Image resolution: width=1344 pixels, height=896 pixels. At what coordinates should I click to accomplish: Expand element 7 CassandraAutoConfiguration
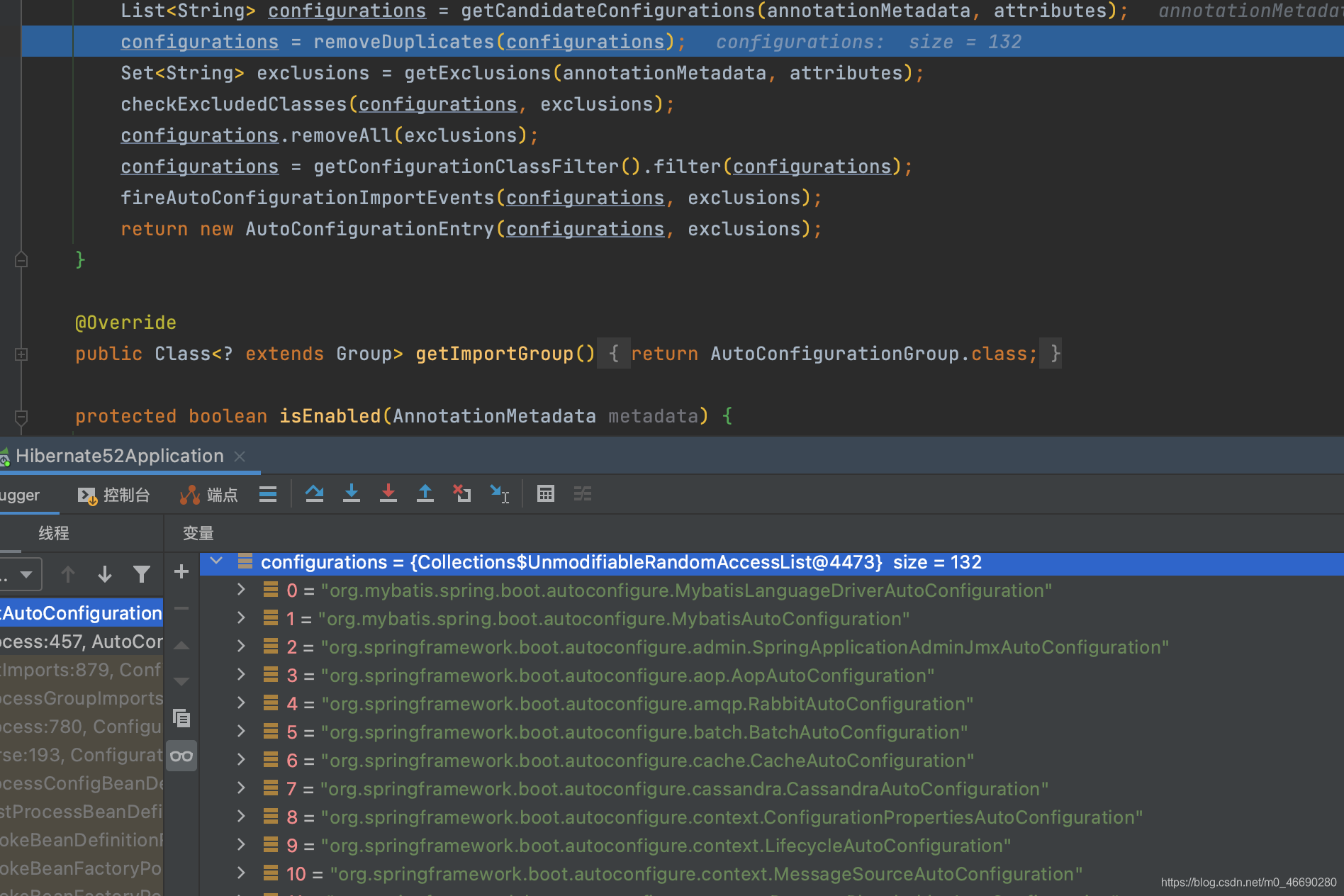click(x=241, y=788)
